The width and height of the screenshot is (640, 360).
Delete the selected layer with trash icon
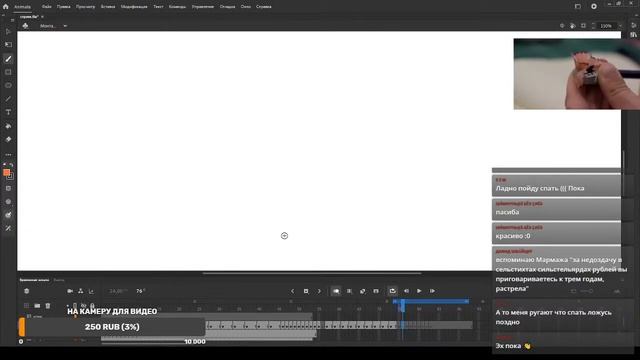(48, 305)
